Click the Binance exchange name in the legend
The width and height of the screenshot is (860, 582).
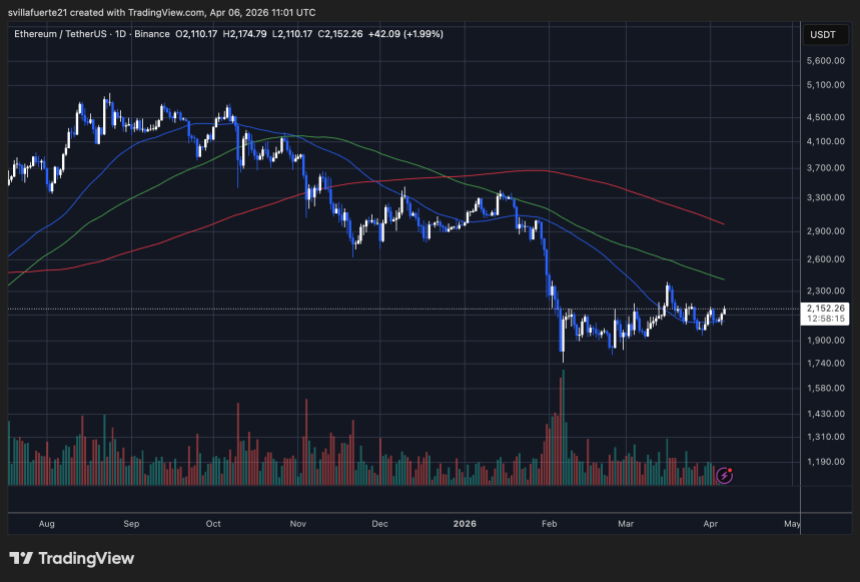pos(152,34)
